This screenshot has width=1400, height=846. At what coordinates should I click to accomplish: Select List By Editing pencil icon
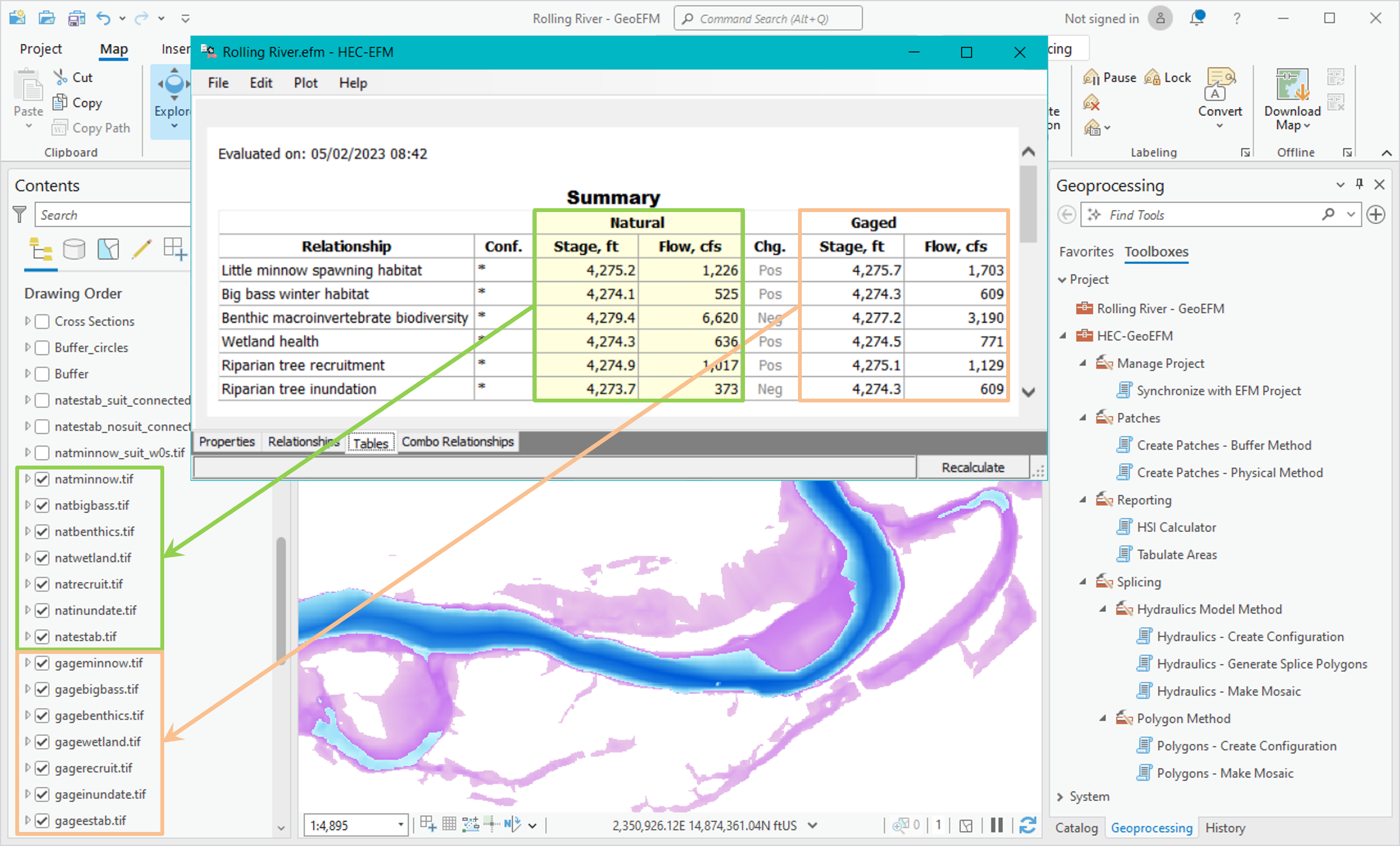coord(141,248)
